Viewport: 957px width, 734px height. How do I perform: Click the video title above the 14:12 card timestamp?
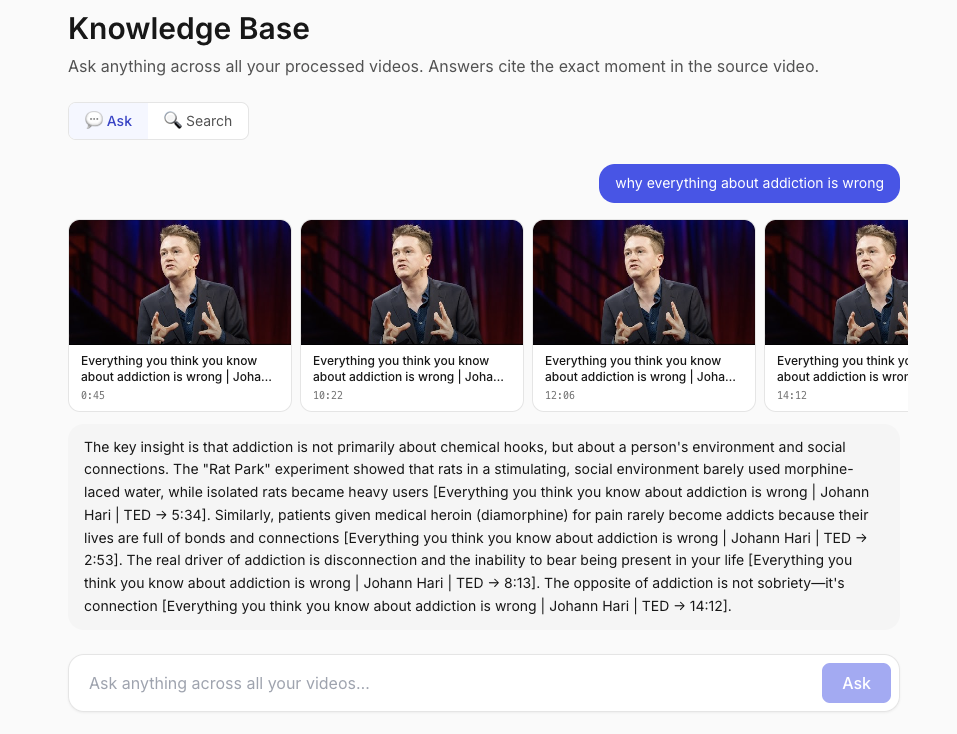click(842, 369)
